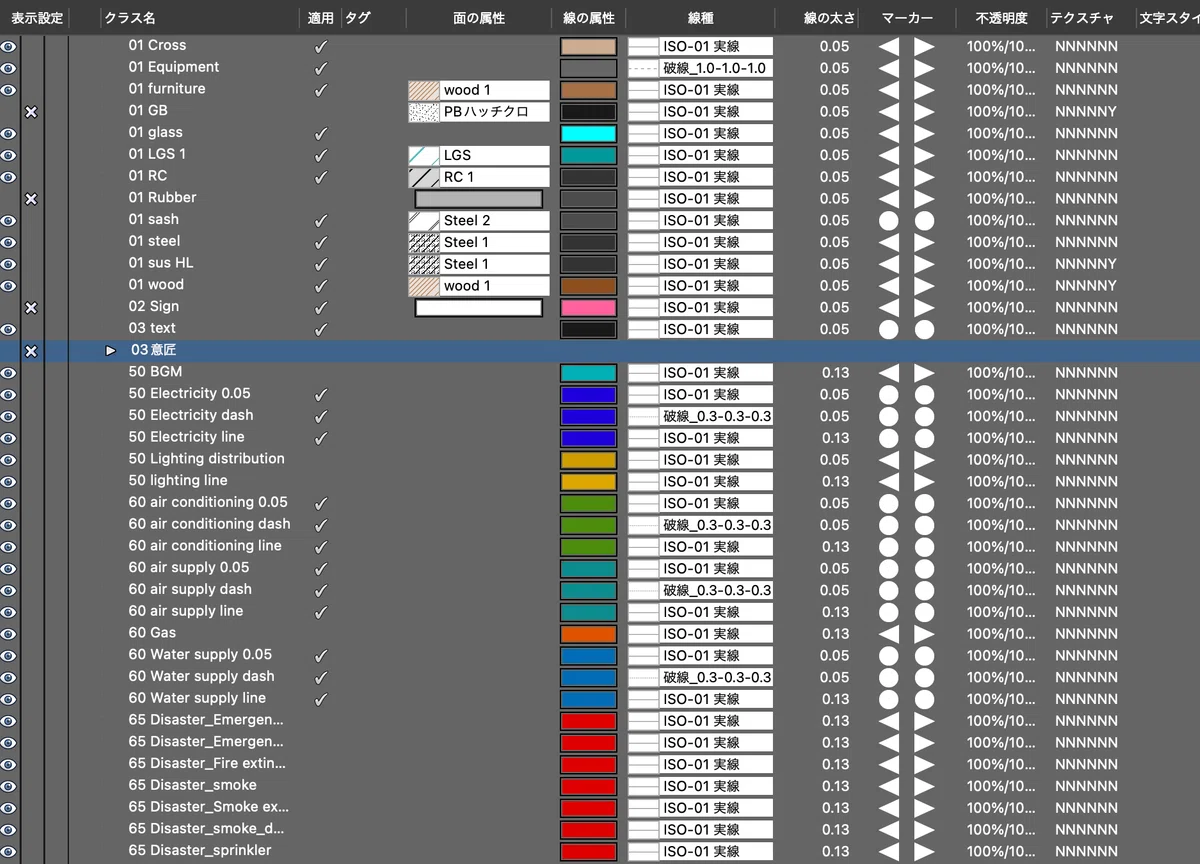Image resolution: width=1200 pixels, height=864 pixels.
Task: Click the 不透明度 column header
Action: pyautogui.click(x=1002, y=18)
